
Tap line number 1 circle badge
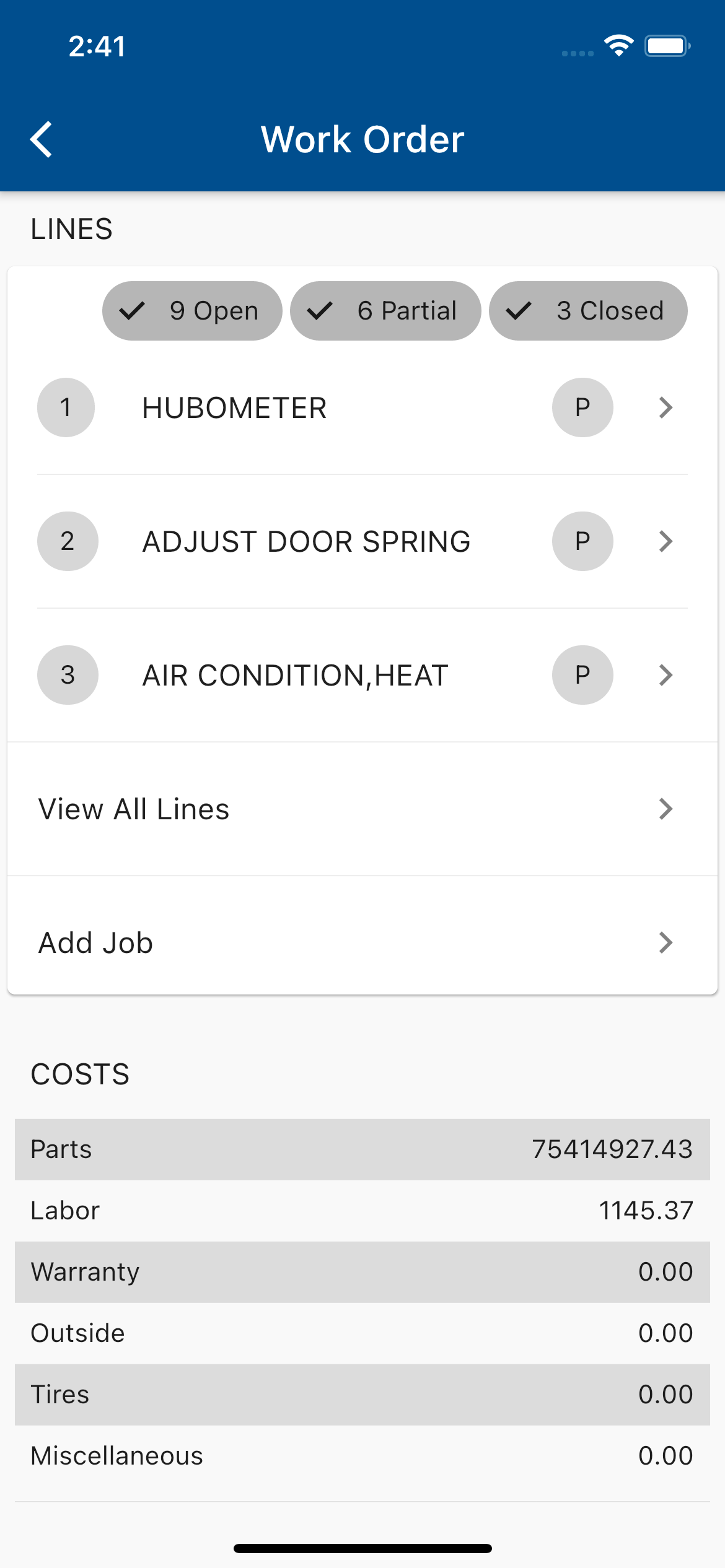66,407
